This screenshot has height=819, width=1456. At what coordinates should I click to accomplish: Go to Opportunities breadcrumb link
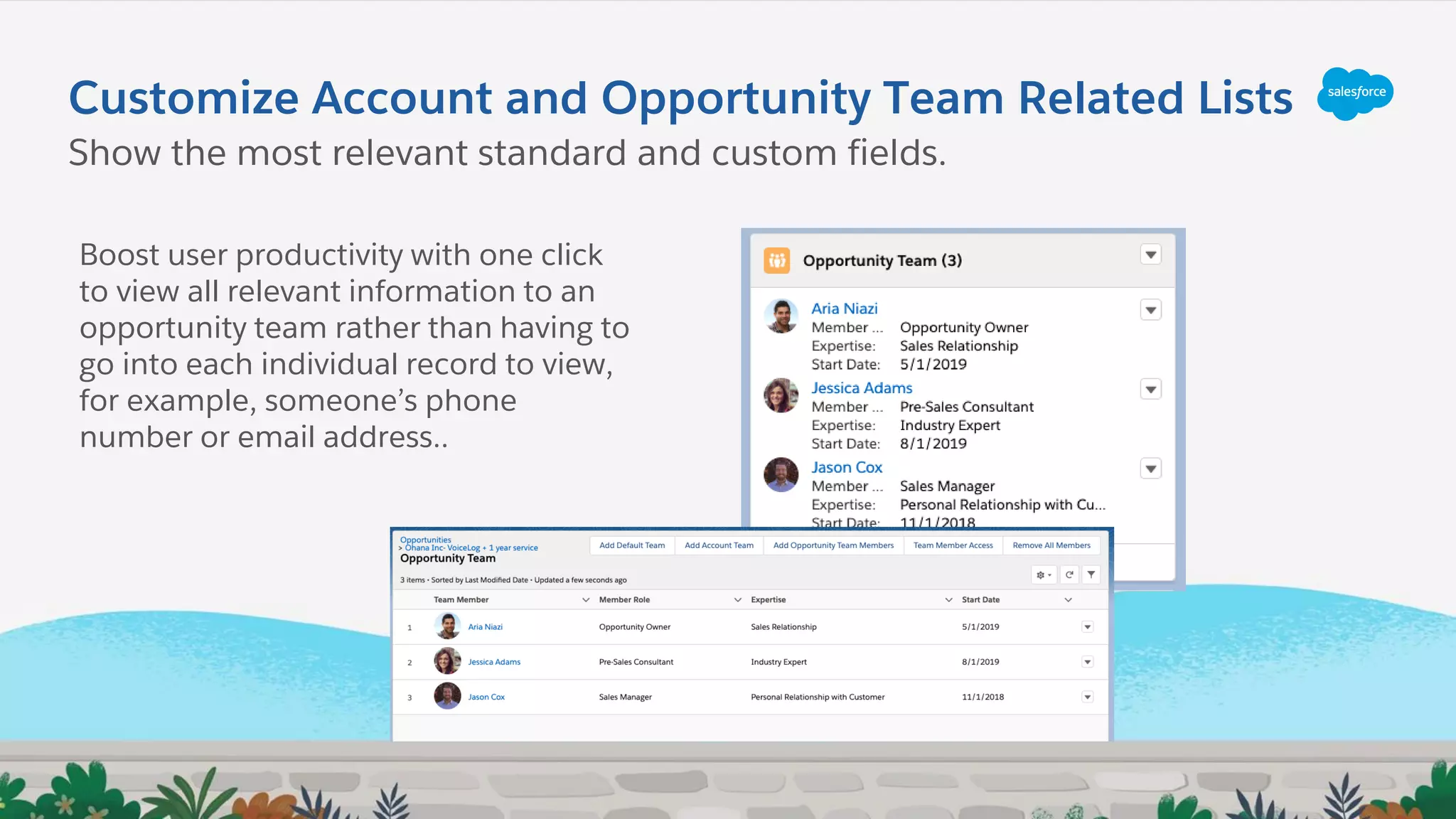coord(425,540)
